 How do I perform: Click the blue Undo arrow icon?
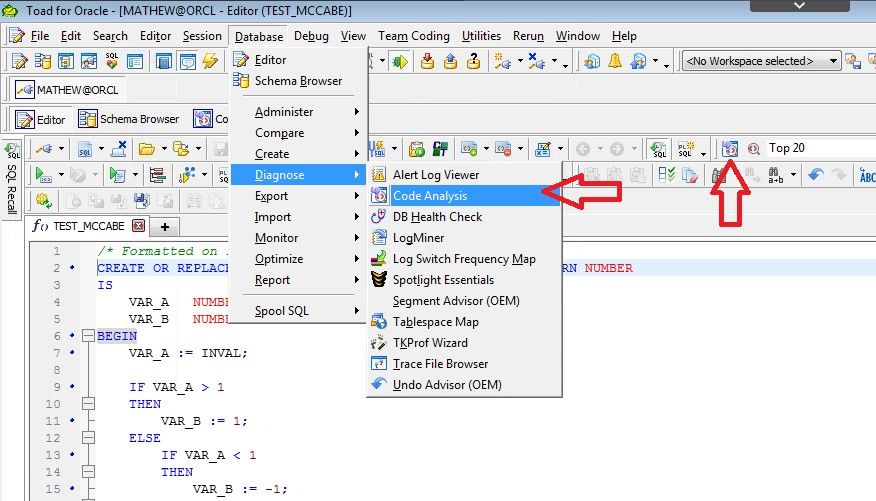click(x=816, y=175)
